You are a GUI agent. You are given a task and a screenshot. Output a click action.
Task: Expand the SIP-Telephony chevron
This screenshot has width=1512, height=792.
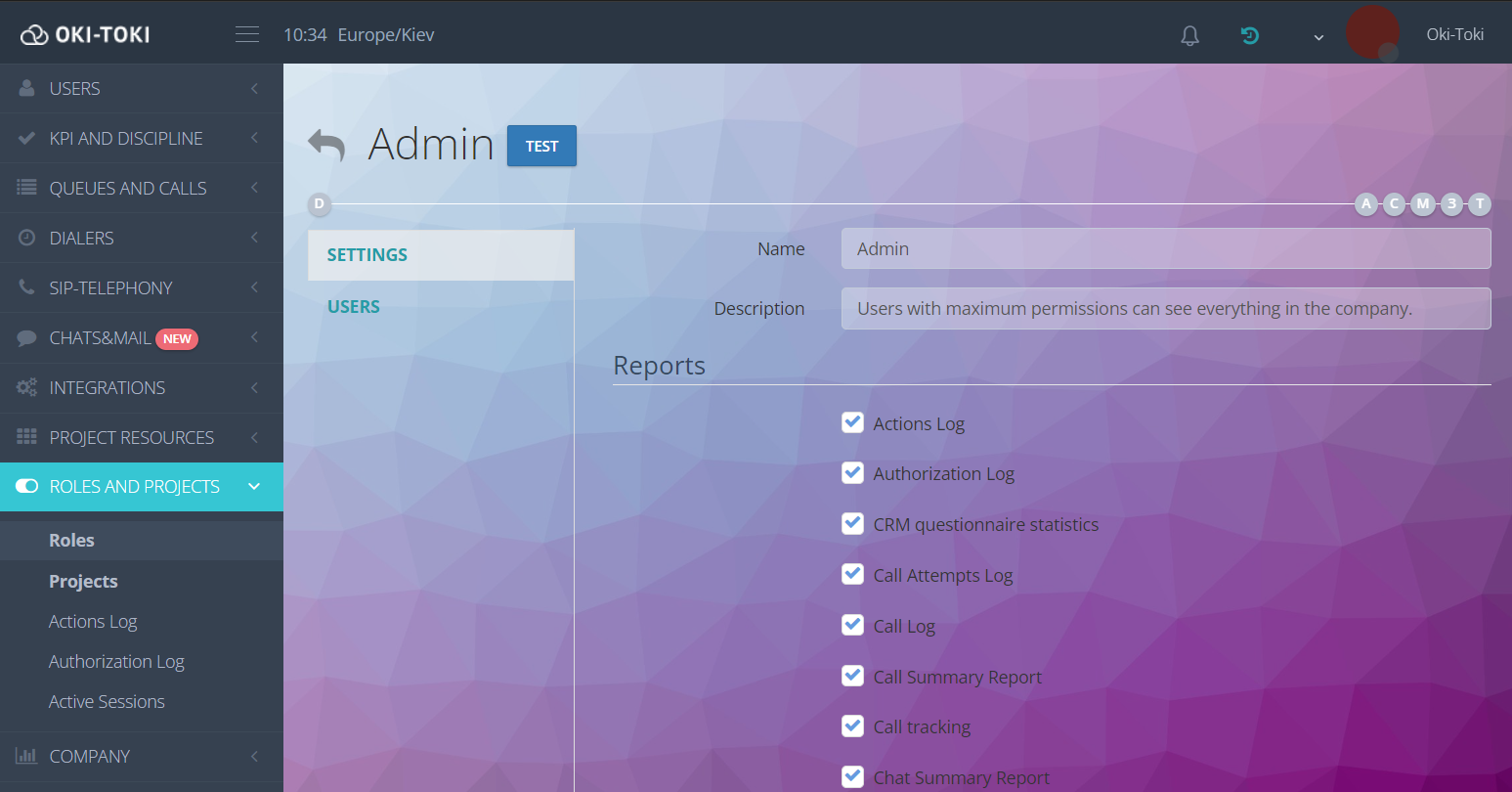coord(254,287)
